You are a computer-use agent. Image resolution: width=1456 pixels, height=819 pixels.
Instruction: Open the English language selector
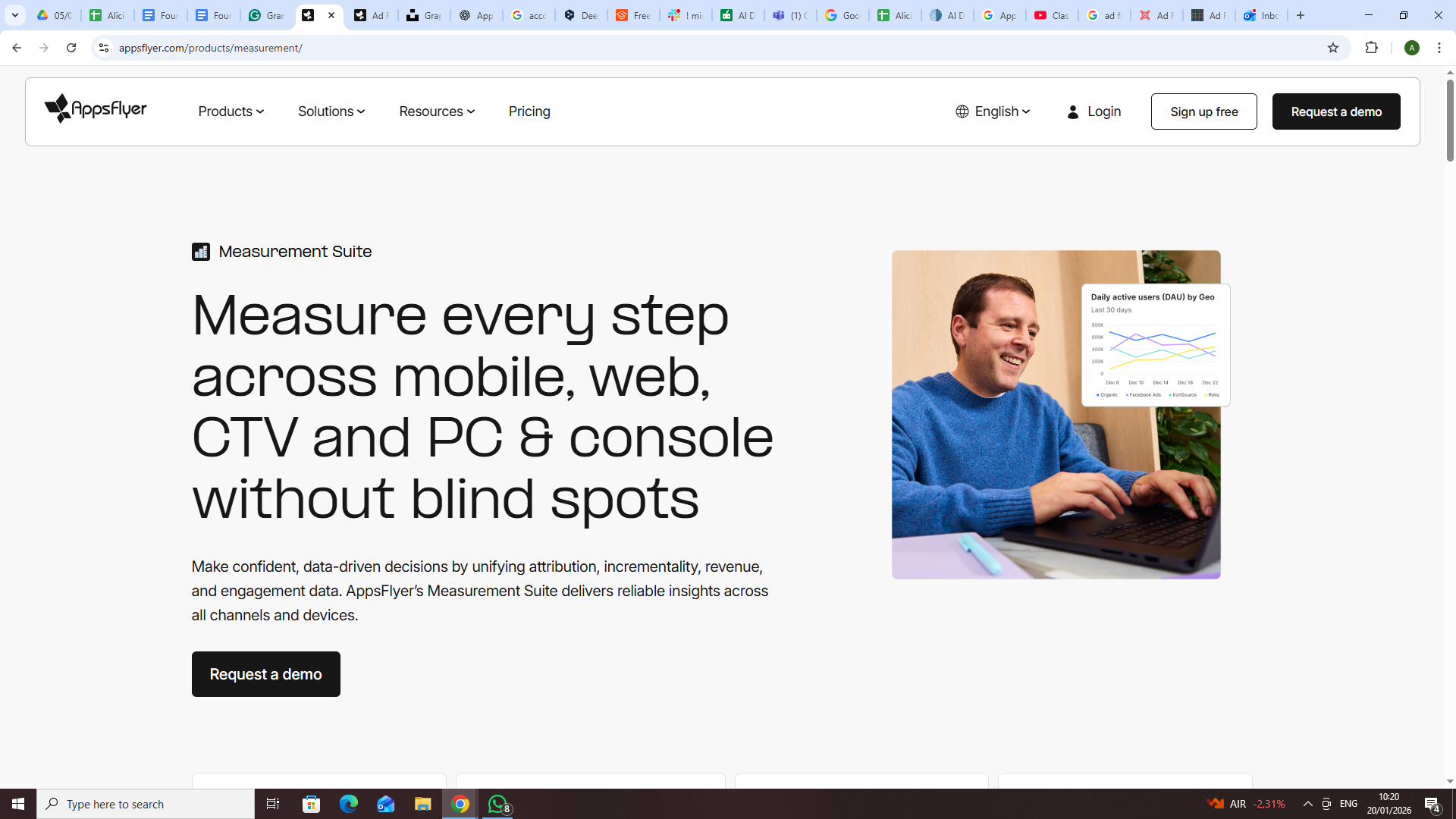click(x=993, y=111)
